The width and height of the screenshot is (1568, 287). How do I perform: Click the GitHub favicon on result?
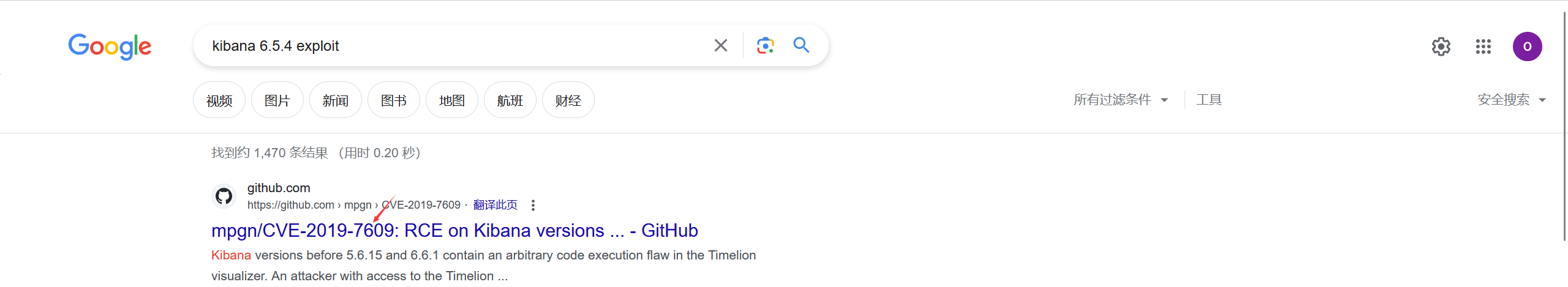click(x=224, y=196)
